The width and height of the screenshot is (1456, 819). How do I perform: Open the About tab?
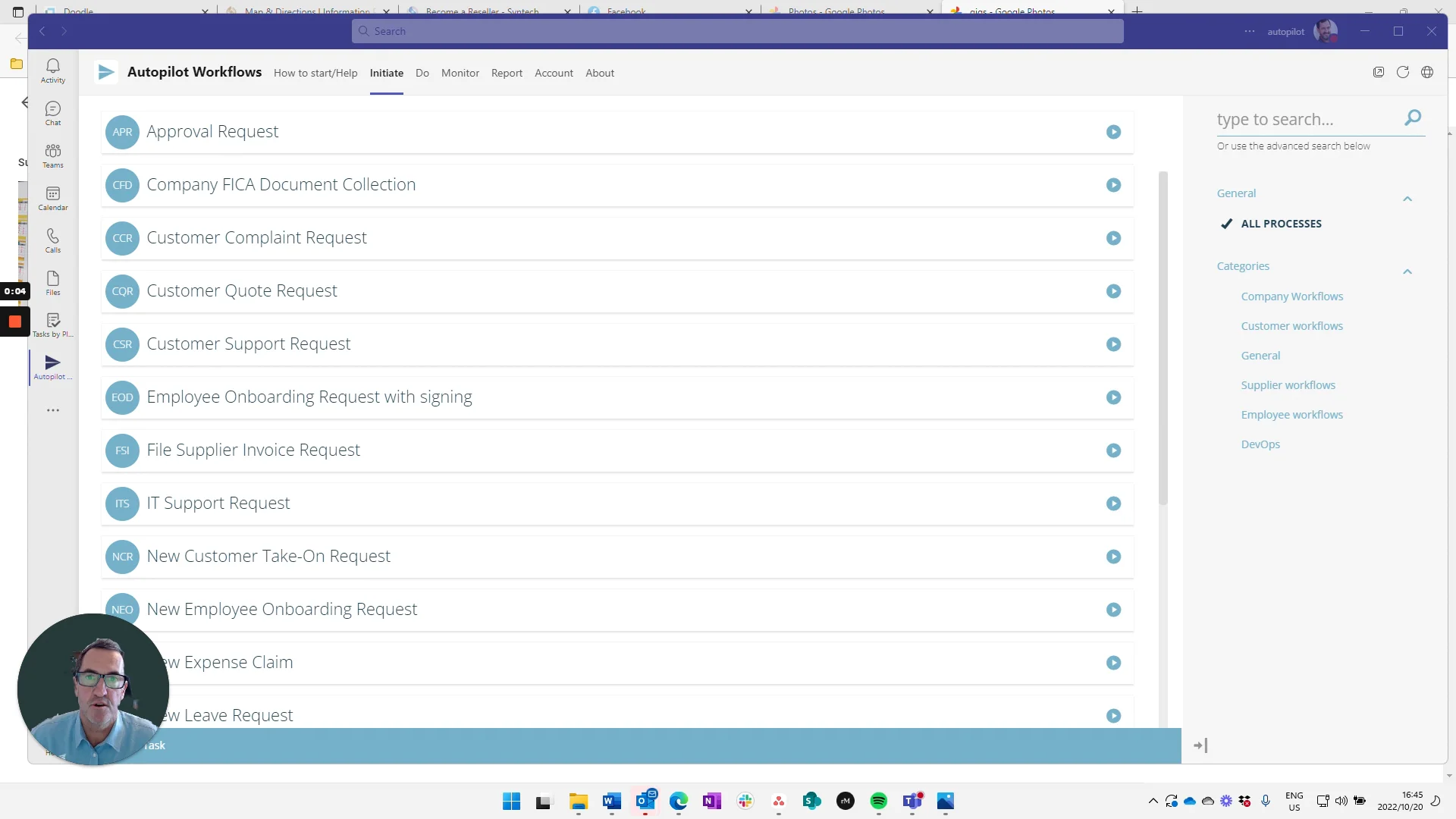pos(600,73)
